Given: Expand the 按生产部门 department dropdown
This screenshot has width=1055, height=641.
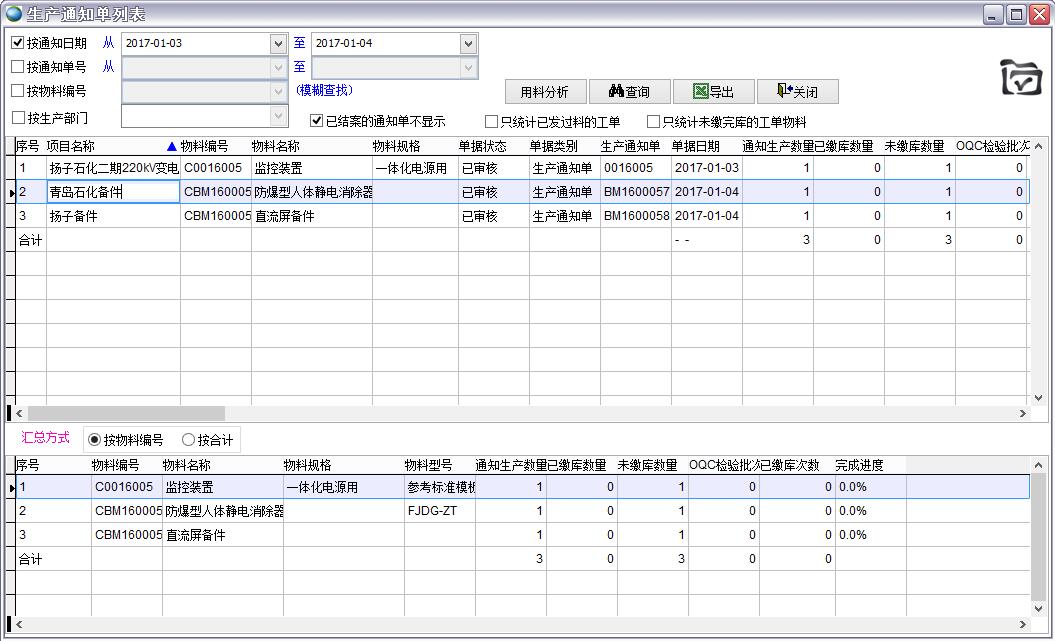Looking at the screenshot, I should (x=278, y=116).
